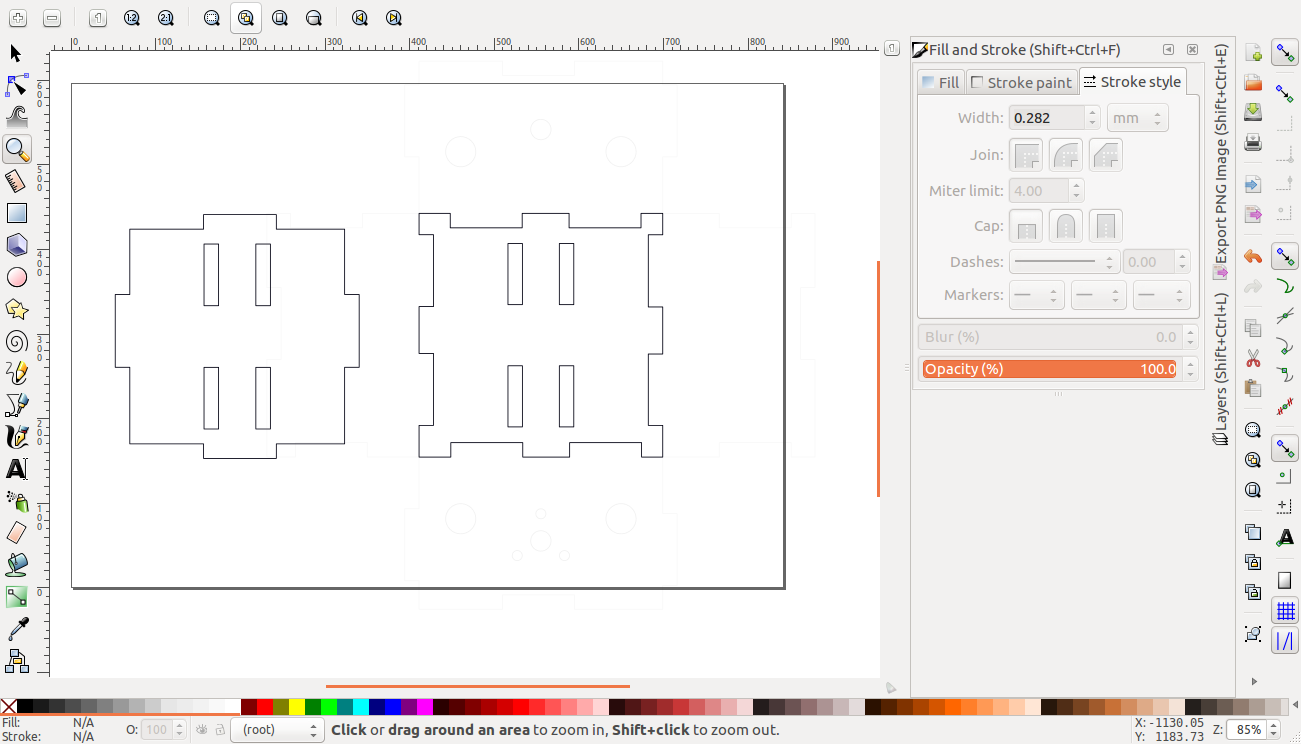Zoom to fit page

pyautogui.click(x=280, y=18)
